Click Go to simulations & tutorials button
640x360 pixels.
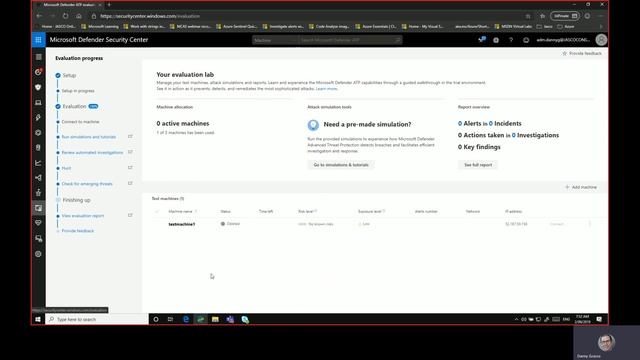point(341,165)
